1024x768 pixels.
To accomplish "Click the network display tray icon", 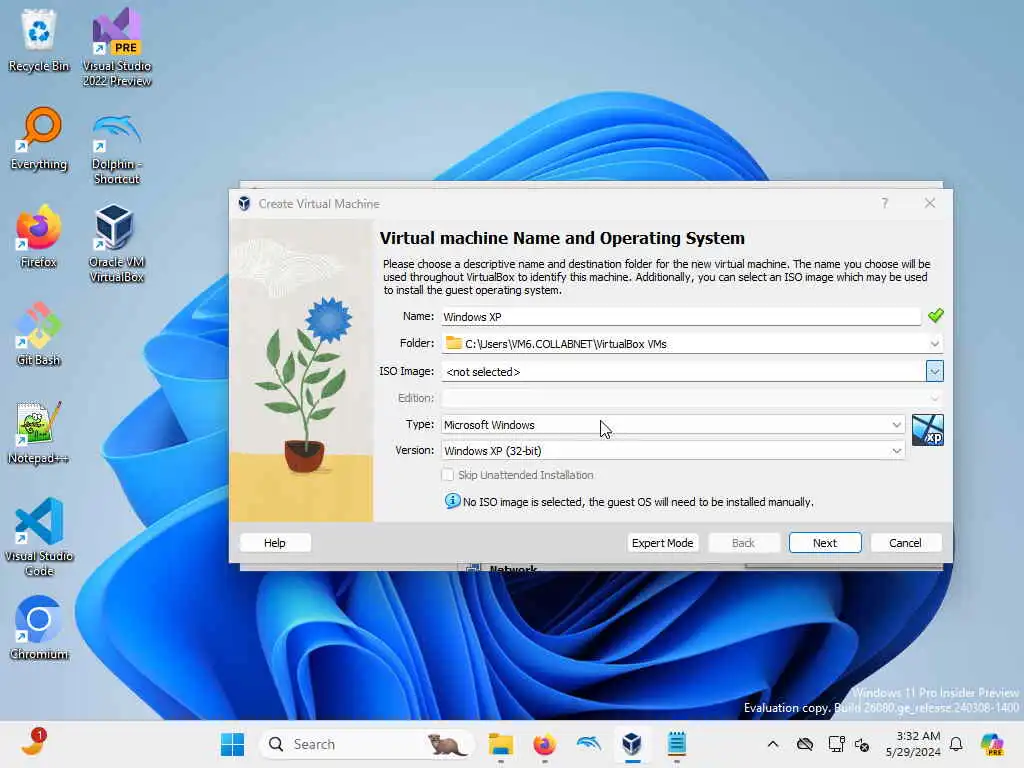I will (x=836, y=744).
